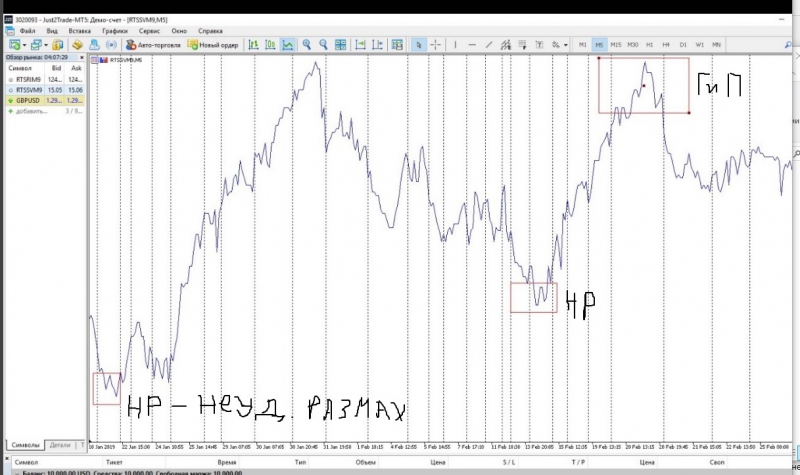Open the Navigator panel icon

[94, 45]
